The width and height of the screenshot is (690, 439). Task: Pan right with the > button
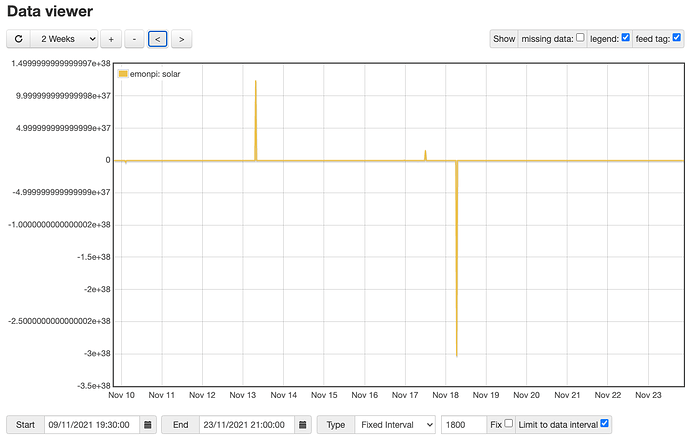click(181, 39)
